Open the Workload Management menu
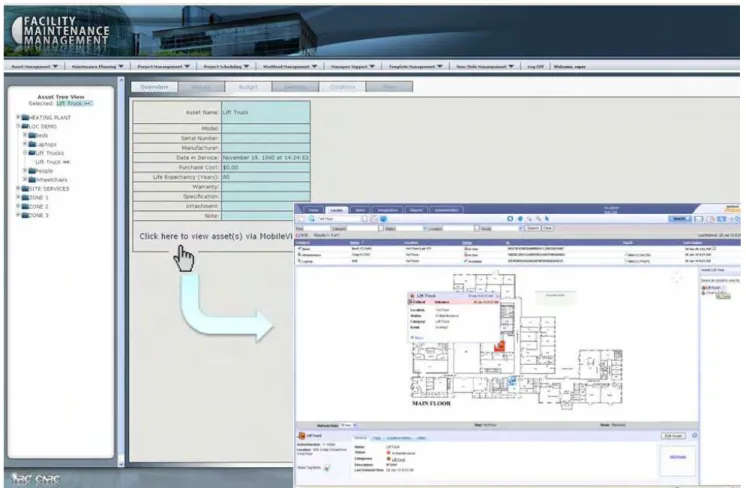This screenshot has height=488, width=746. pos(290,67)
